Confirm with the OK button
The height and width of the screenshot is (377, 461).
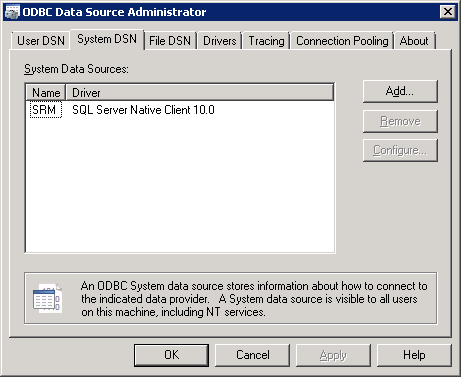(x=171, y=355)
